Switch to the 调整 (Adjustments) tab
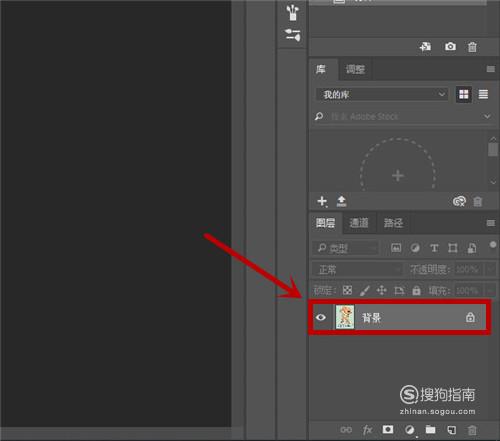This screenshot has width=500, height=441. pos(355,69)
